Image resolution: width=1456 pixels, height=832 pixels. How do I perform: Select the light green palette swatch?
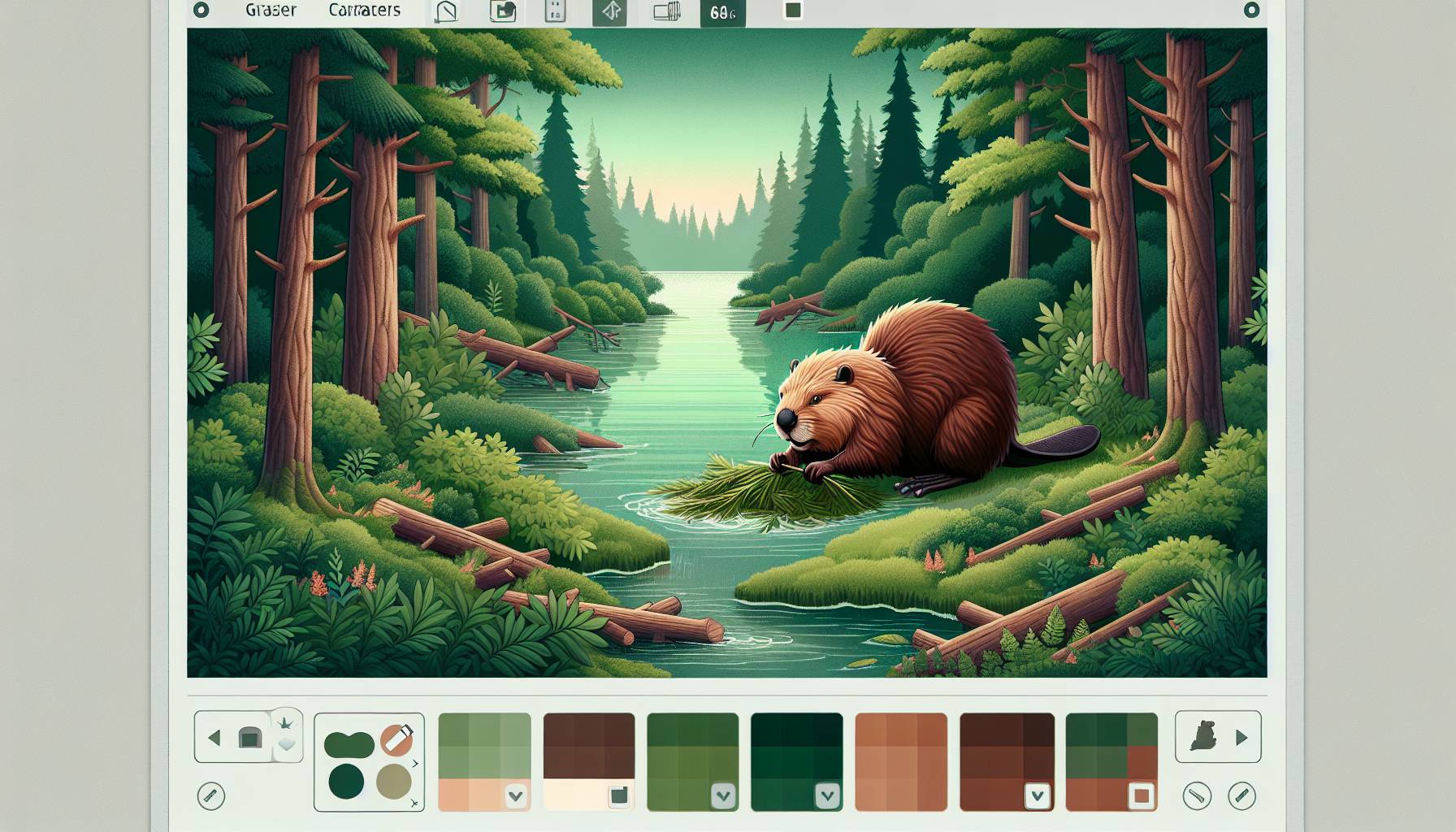(484, 762)
